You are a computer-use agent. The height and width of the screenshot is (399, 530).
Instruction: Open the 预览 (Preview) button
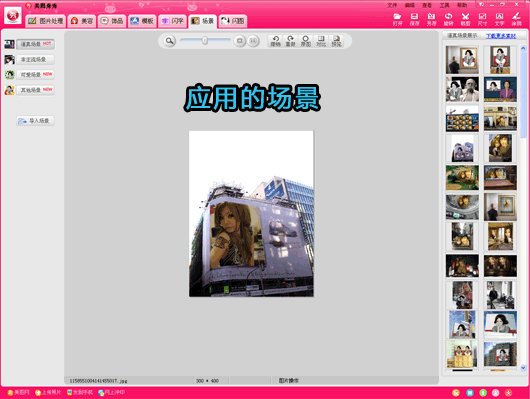click(x=336, y=41)
